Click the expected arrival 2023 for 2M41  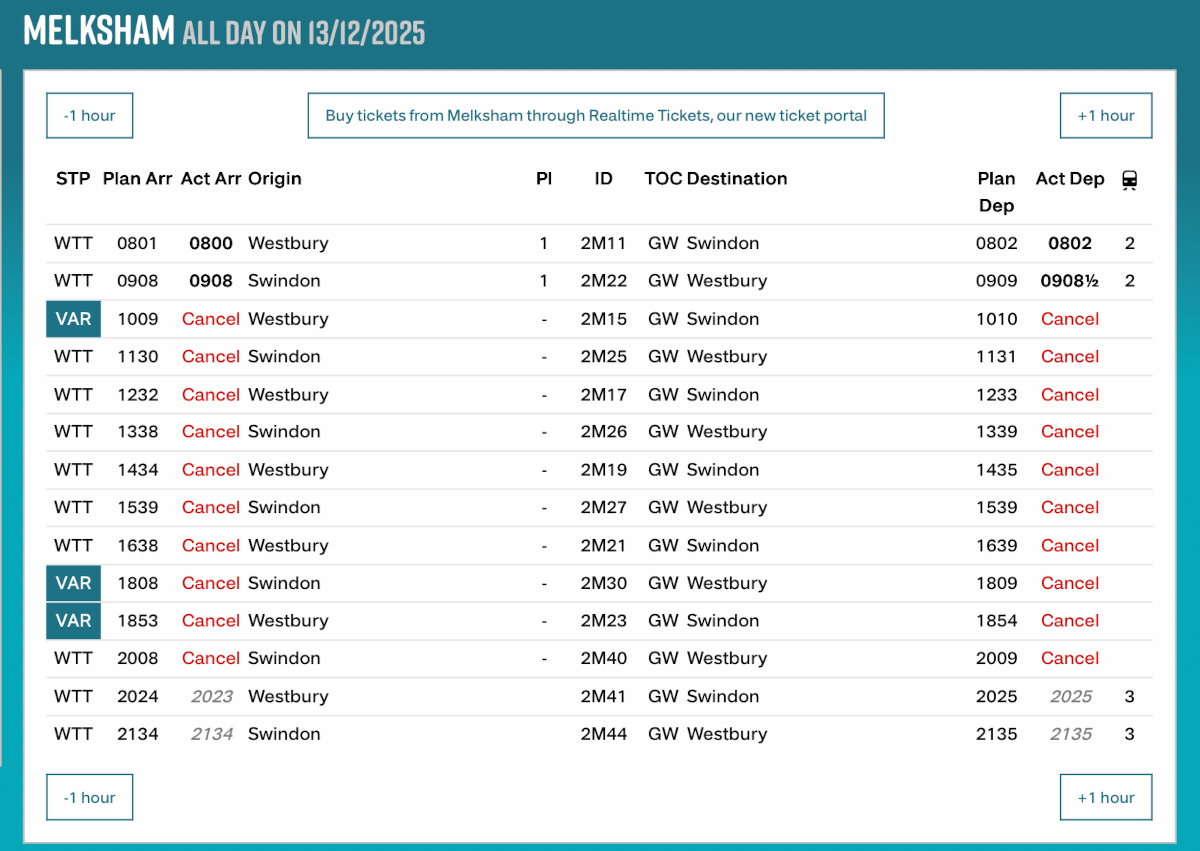pos(211,696)
